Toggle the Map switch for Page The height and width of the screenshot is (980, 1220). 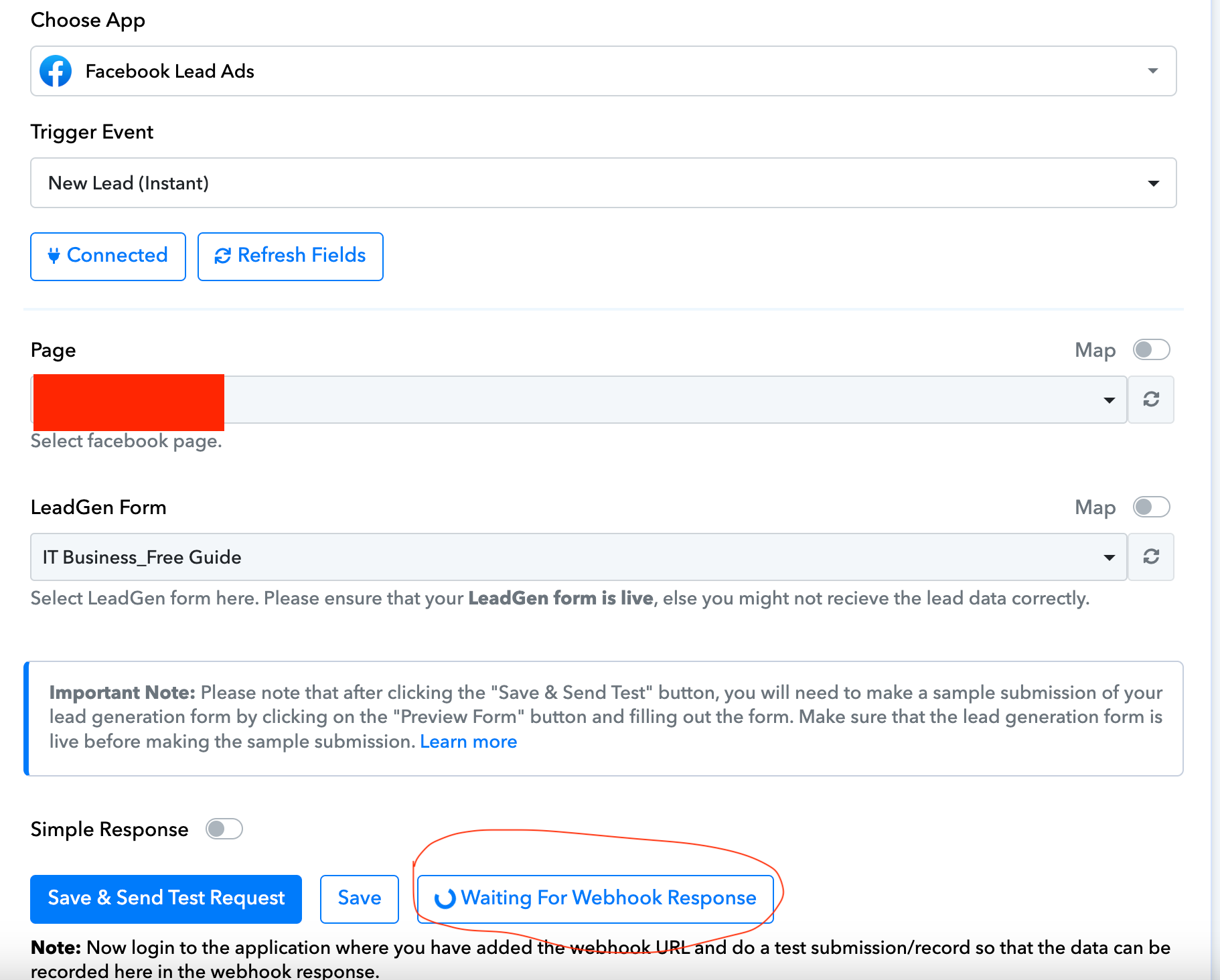[1151, 349]
